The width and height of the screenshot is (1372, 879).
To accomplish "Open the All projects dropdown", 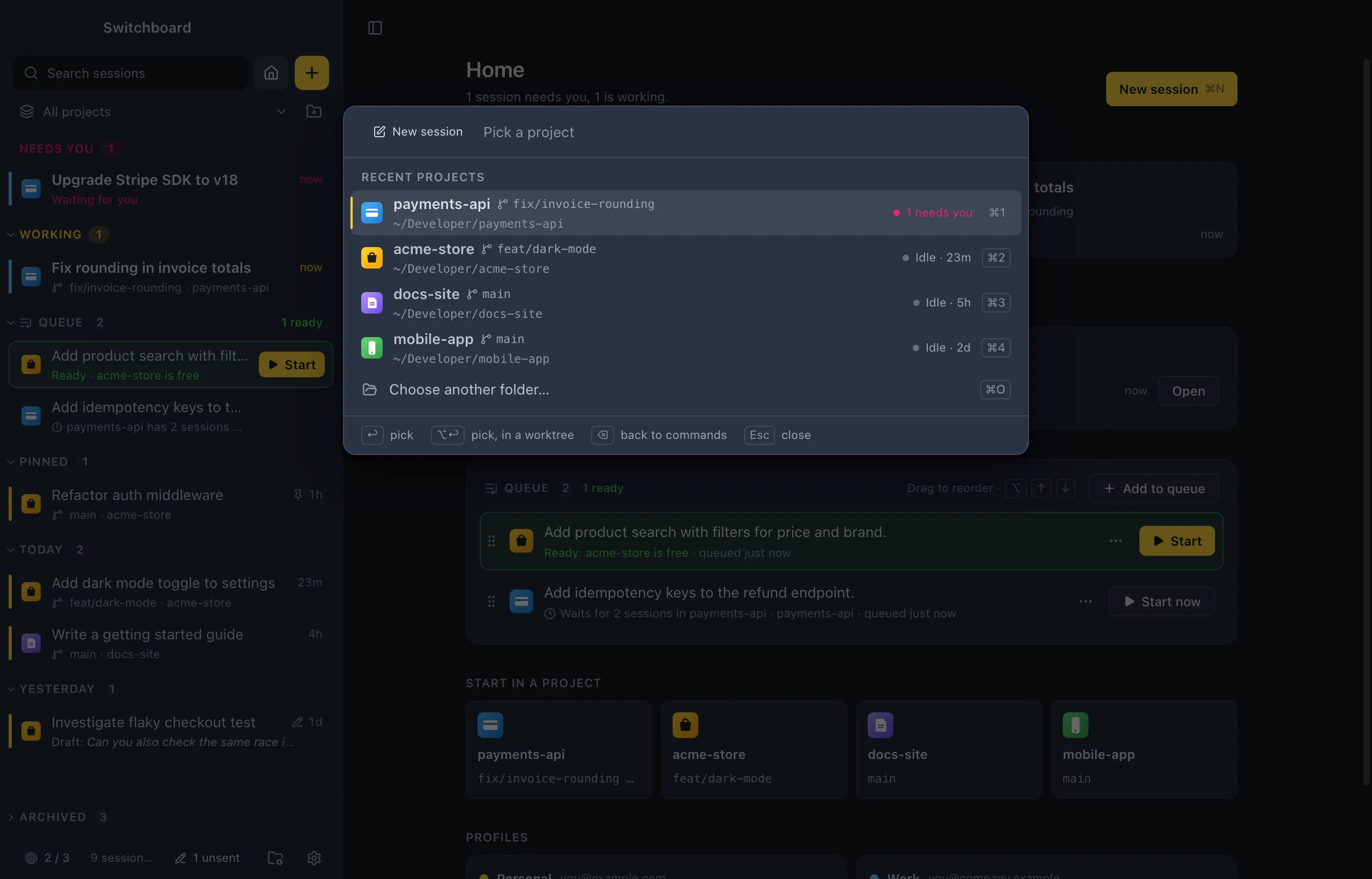I will (153, 111).
